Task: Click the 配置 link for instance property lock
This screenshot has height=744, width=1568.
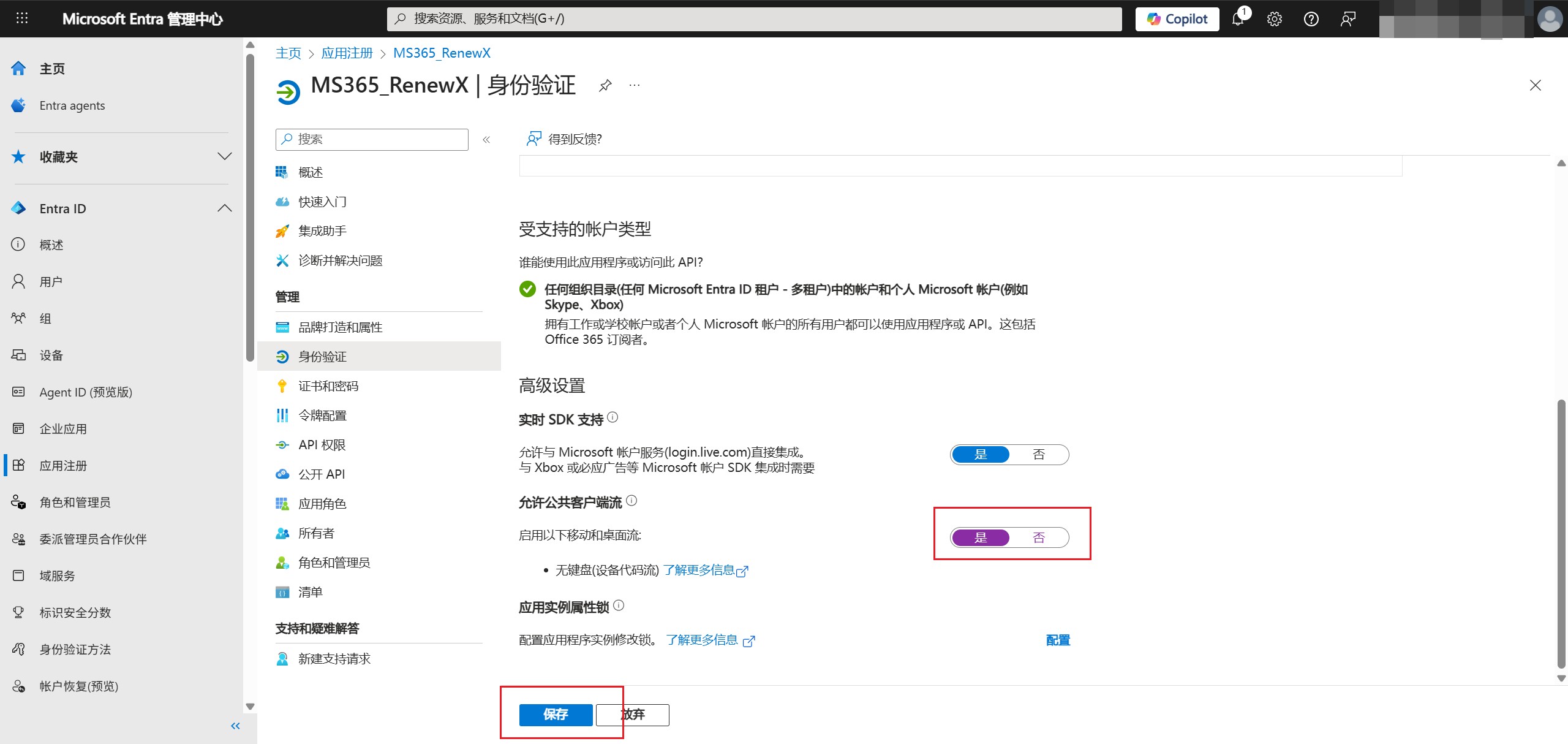Action: pos(1058,640)
